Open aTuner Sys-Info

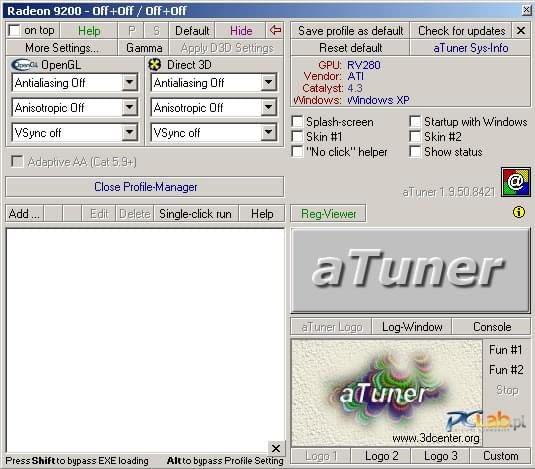pos(471,48)
